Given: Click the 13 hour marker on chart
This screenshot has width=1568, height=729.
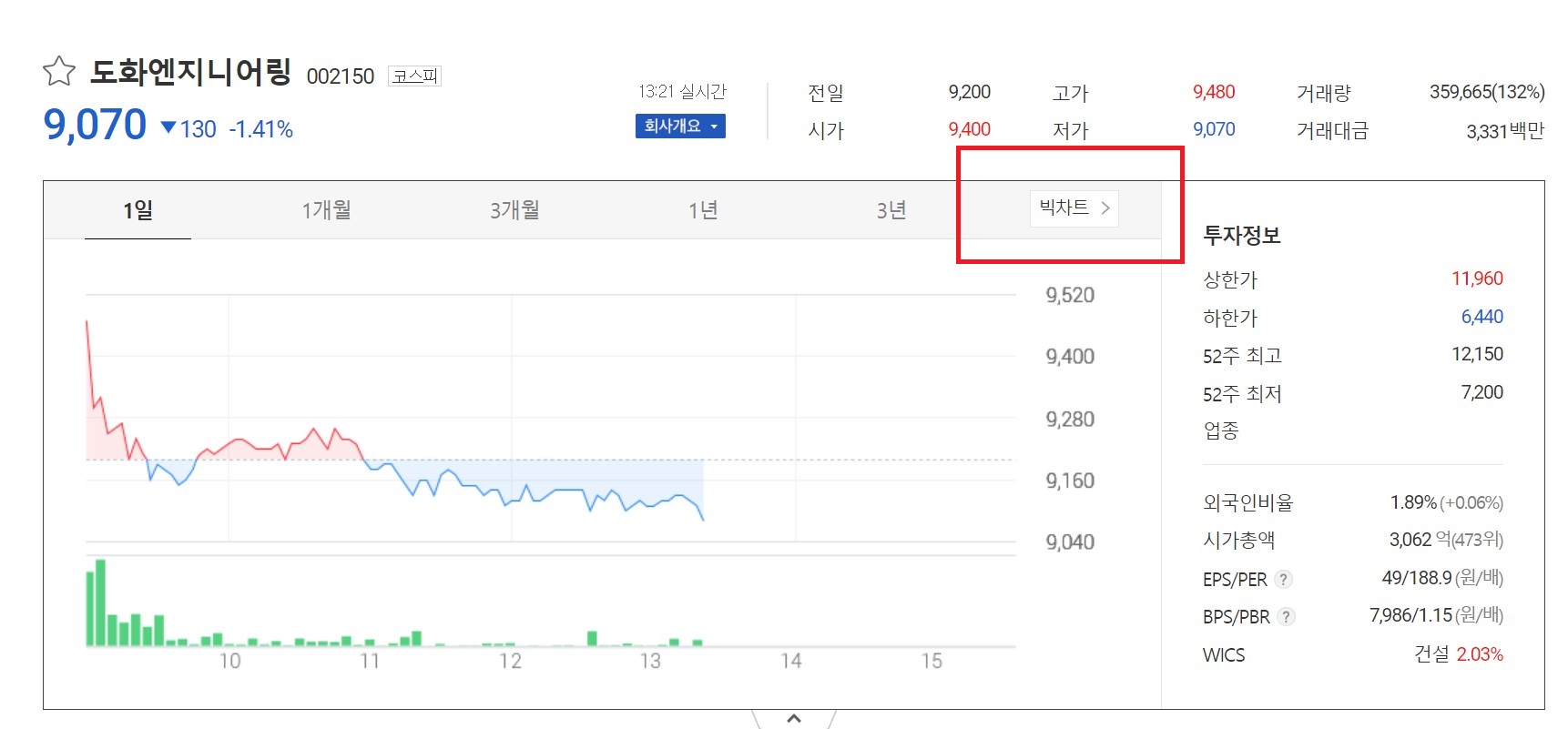Looking at the screenshot, I should click(650, 662).
